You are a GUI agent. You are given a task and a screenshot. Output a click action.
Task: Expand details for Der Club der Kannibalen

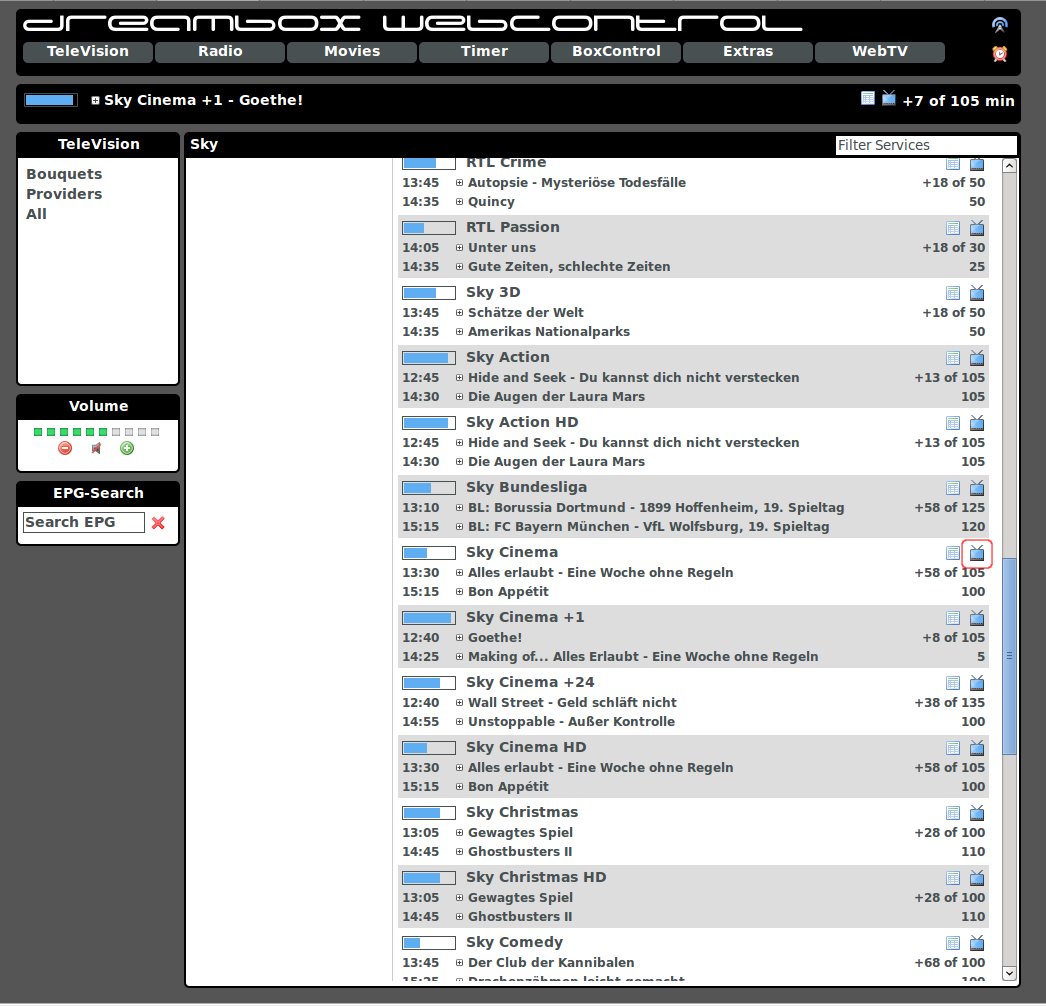click(460, 963)
